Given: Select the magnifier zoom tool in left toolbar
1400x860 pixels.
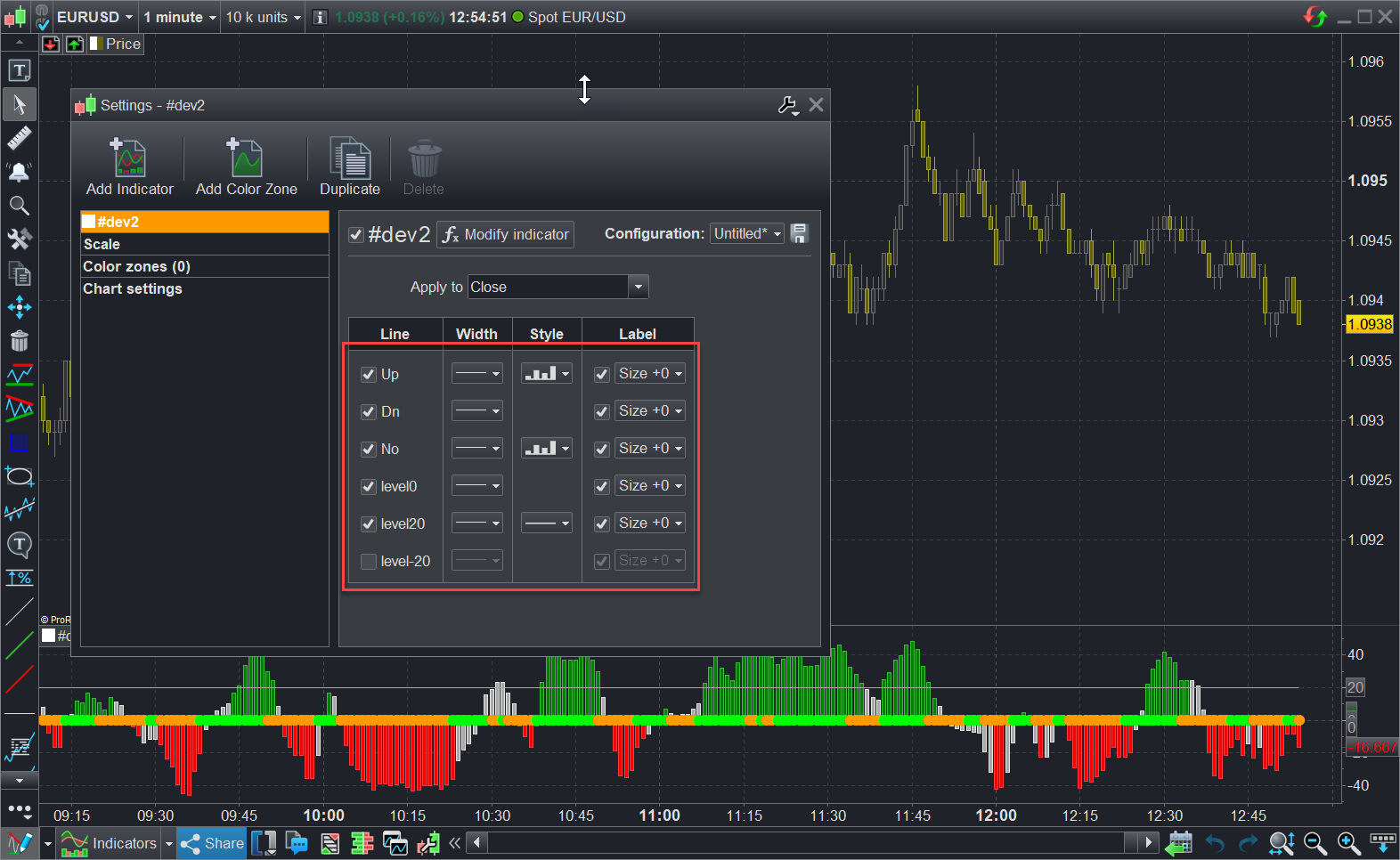Looking at the screenshot, I should coord(19,206).
